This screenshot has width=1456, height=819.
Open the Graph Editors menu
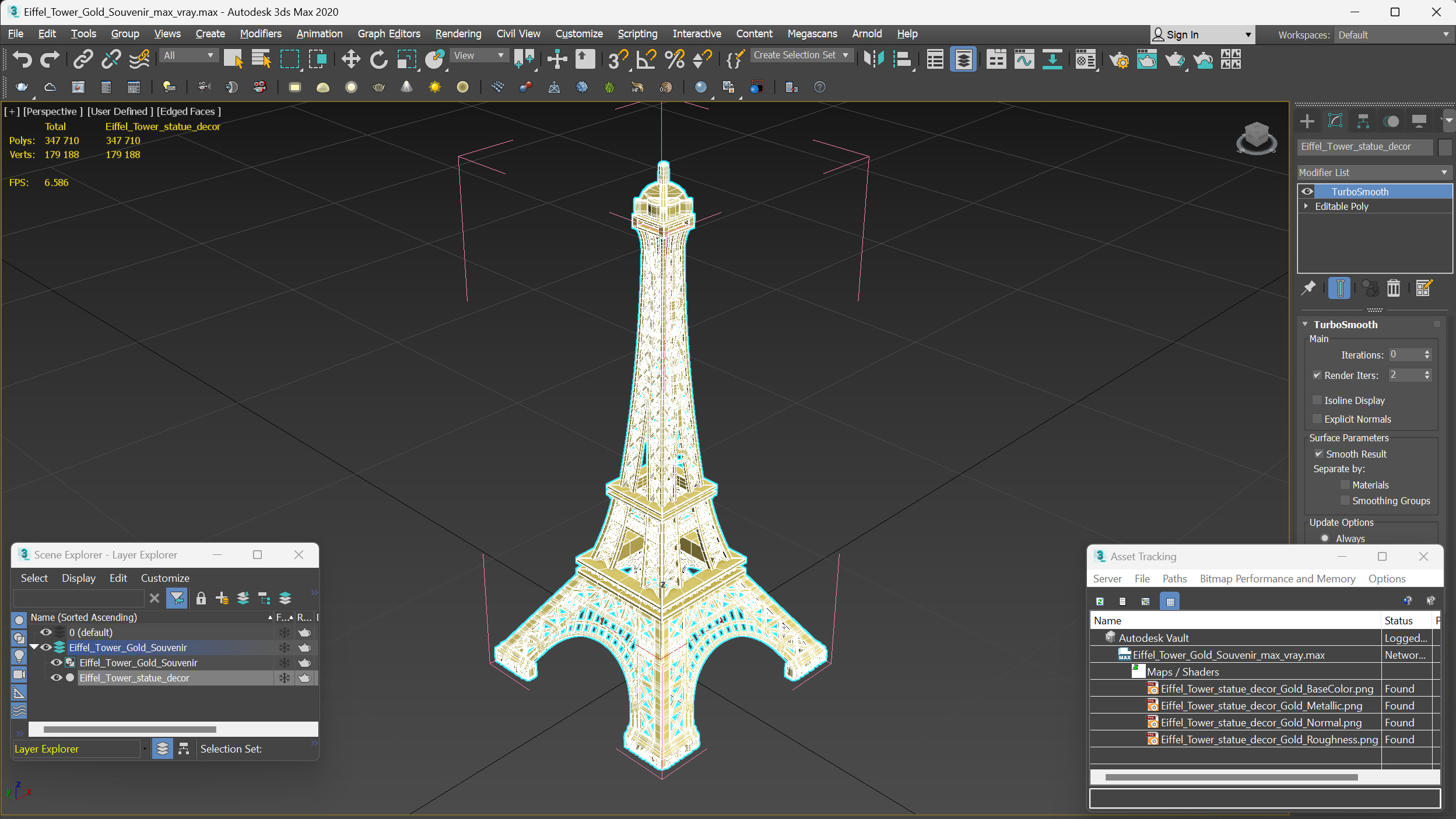click(x=389, y=34)
